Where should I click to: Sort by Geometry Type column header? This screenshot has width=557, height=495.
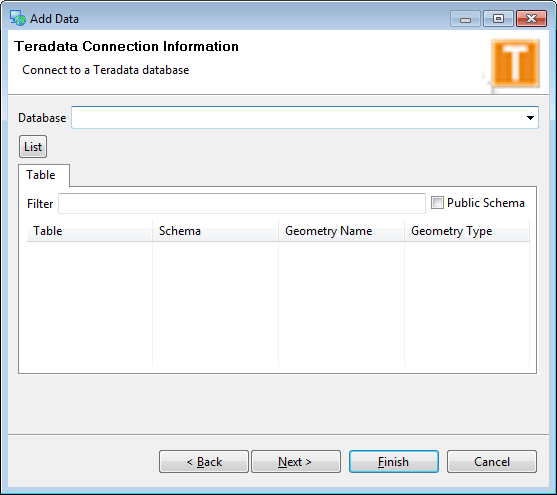coord(467,231)
